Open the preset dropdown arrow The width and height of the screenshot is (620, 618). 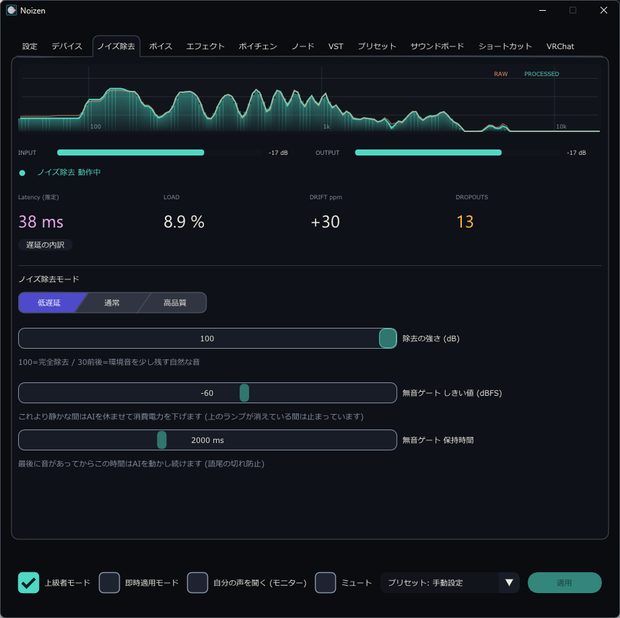coord(509,582)
